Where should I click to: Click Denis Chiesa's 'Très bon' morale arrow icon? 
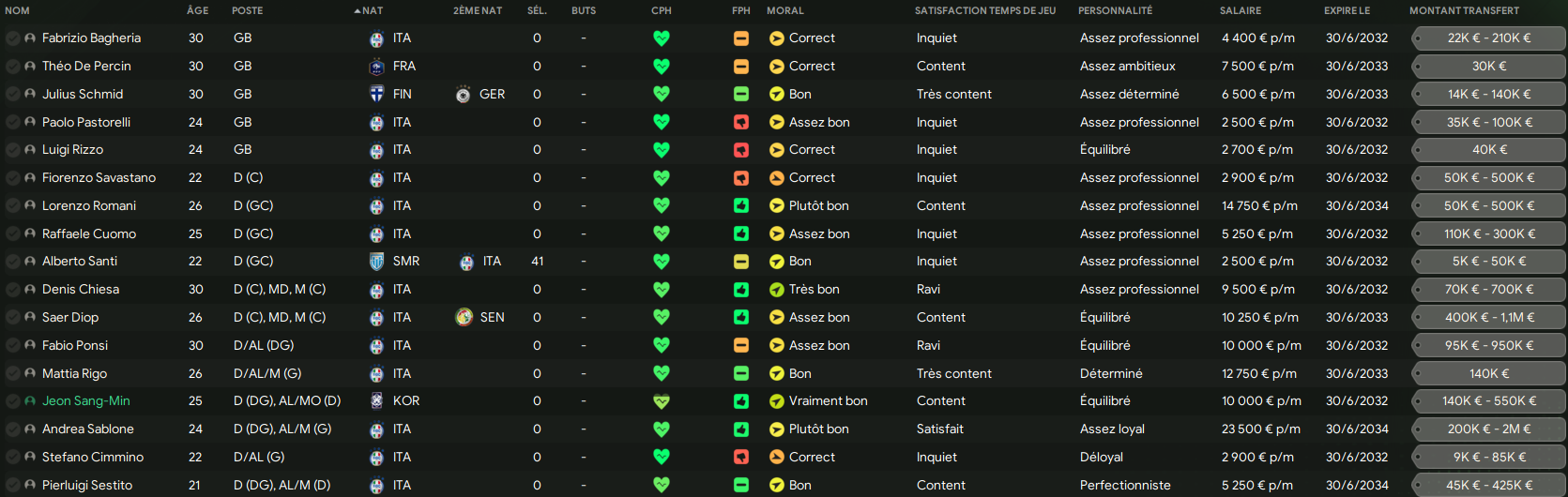tap(777, 290)
